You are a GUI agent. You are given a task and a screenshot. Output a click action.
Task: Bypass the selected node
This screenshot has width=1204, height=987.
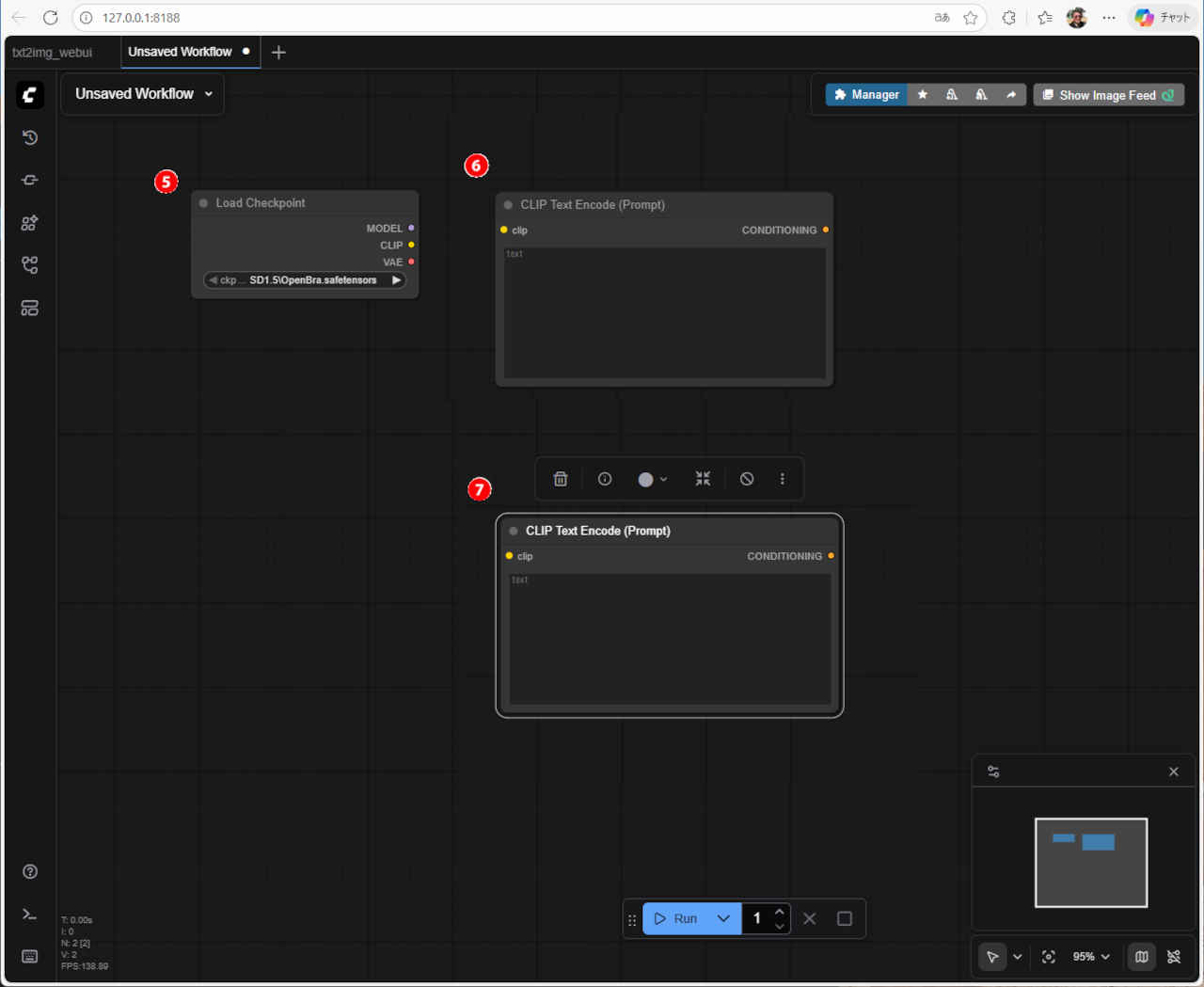[747, 479]
